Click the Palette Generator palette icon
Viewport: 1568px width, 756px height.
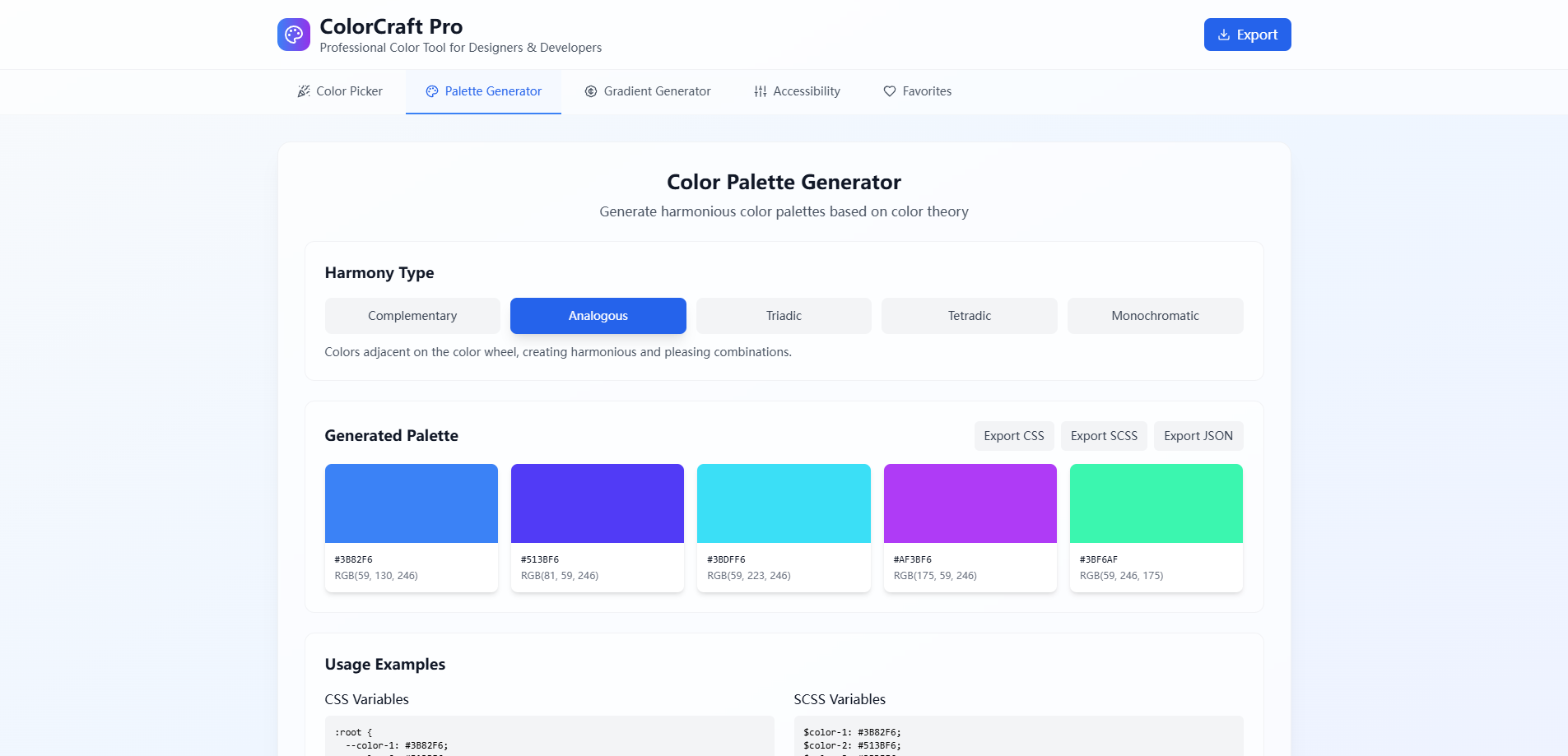(x=432, y=91)
